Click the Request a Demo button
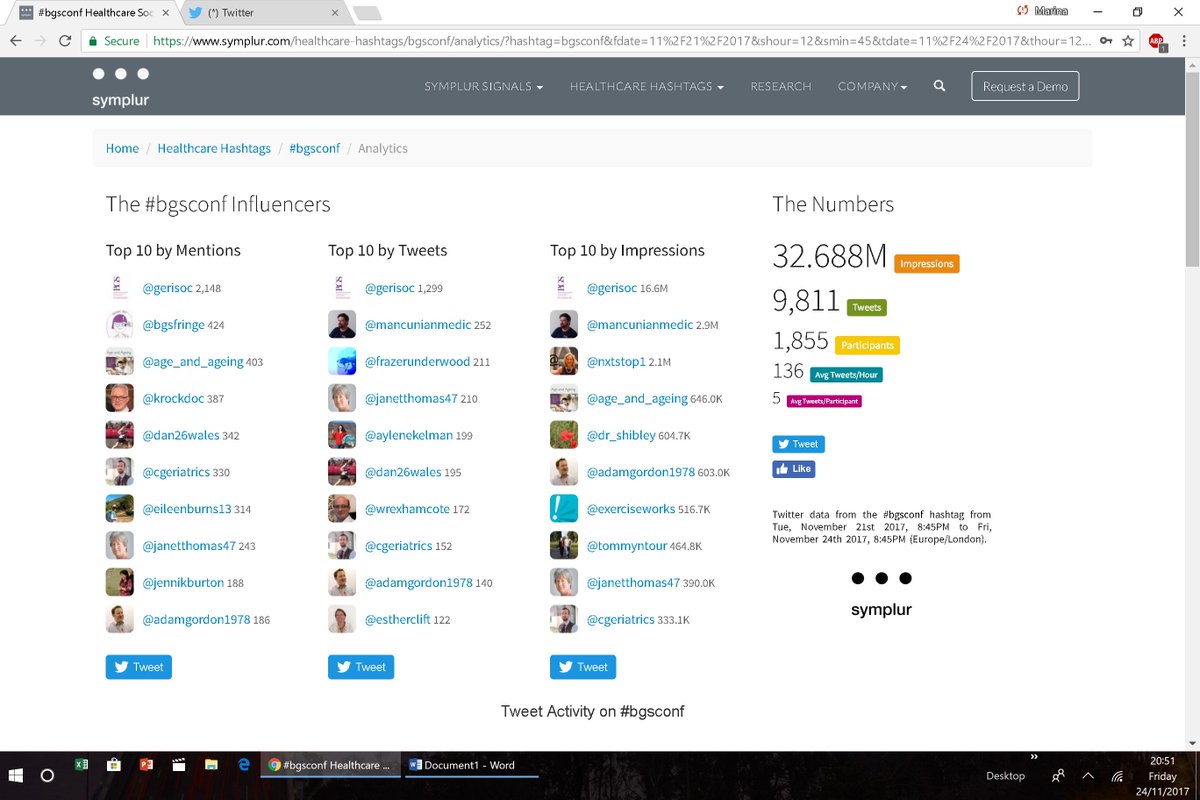Screen dimensions: 1200x800 click(1025, 86)
